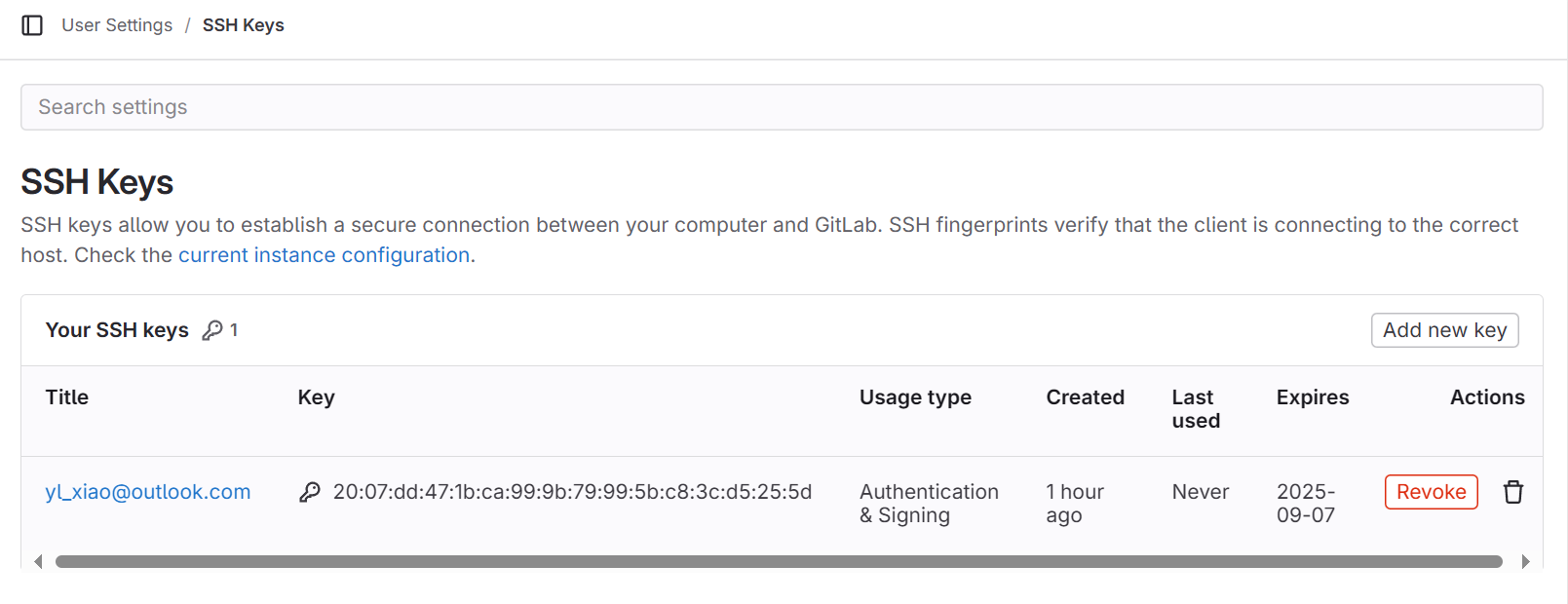Click the key fingerprint text
Image resolution: width=1568 pixels, height=604 pixels.
(x=572, y=492)
